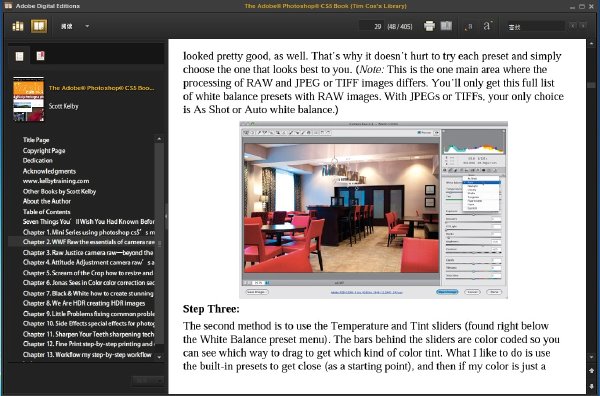Go to previous search result arrow

click(572, 26)
